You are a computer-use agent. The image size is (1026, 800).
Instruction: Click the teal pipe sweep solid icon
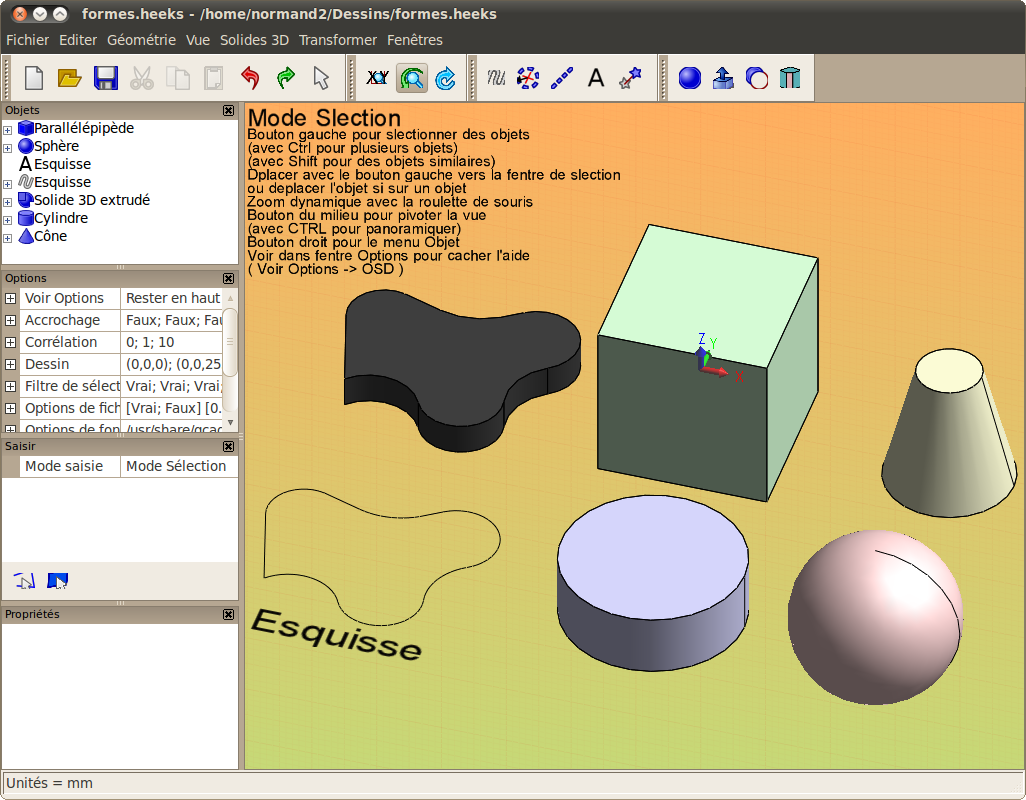(x=790, y=78)
